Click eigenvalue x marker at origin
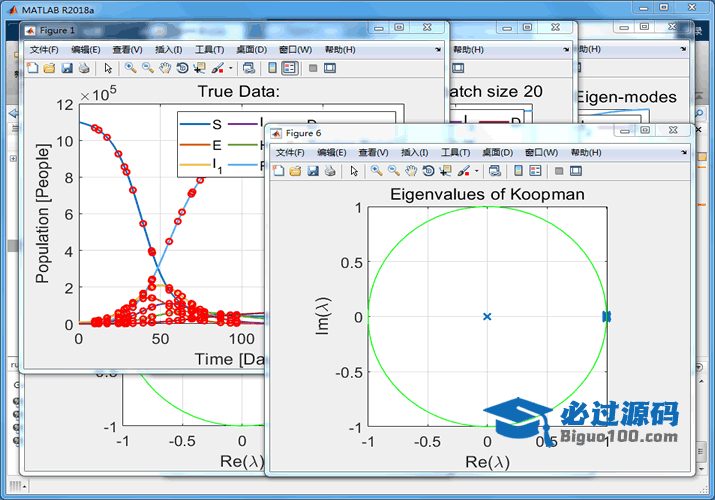The image size is (715, 500). (487, 316)
